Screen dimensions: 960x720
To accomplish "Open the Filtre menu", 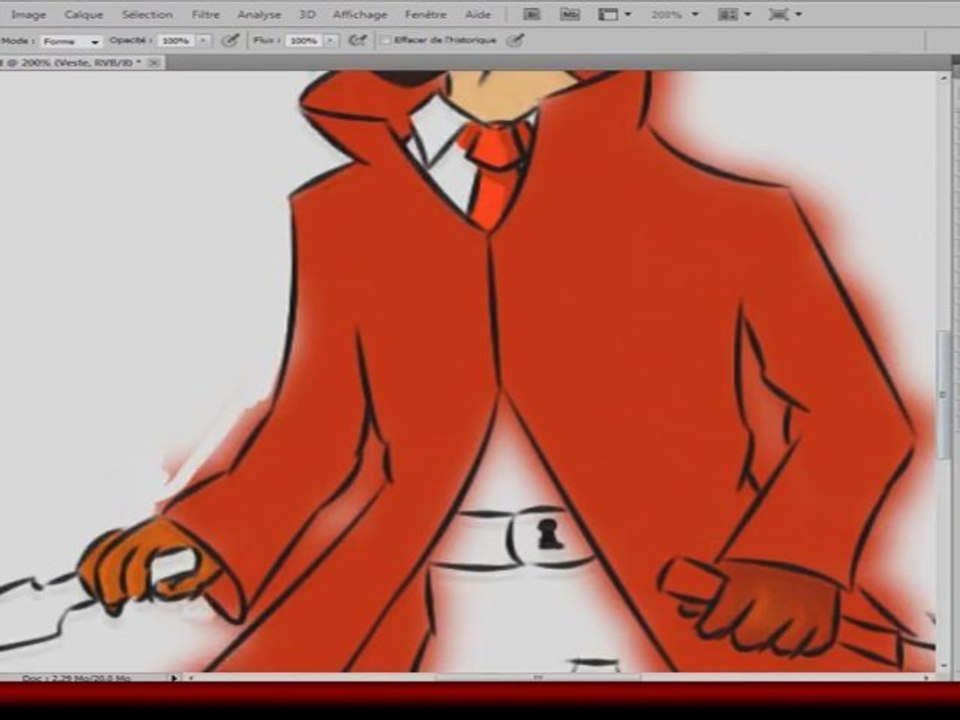I will coord(206,15).
